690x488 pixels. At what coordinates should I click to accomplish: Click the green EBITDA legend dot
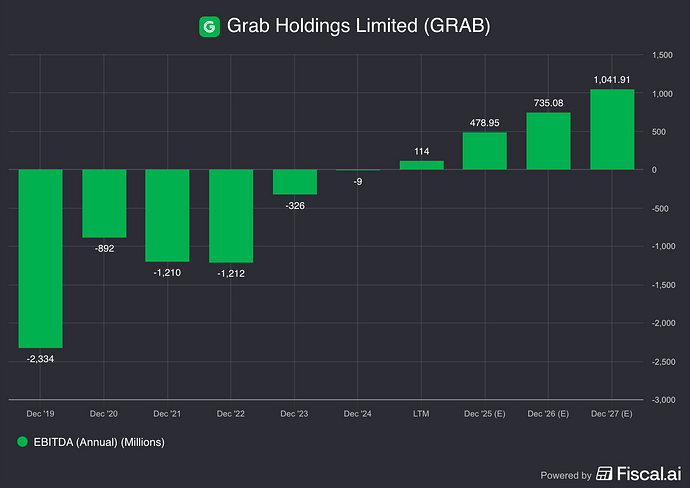(21, 441)
